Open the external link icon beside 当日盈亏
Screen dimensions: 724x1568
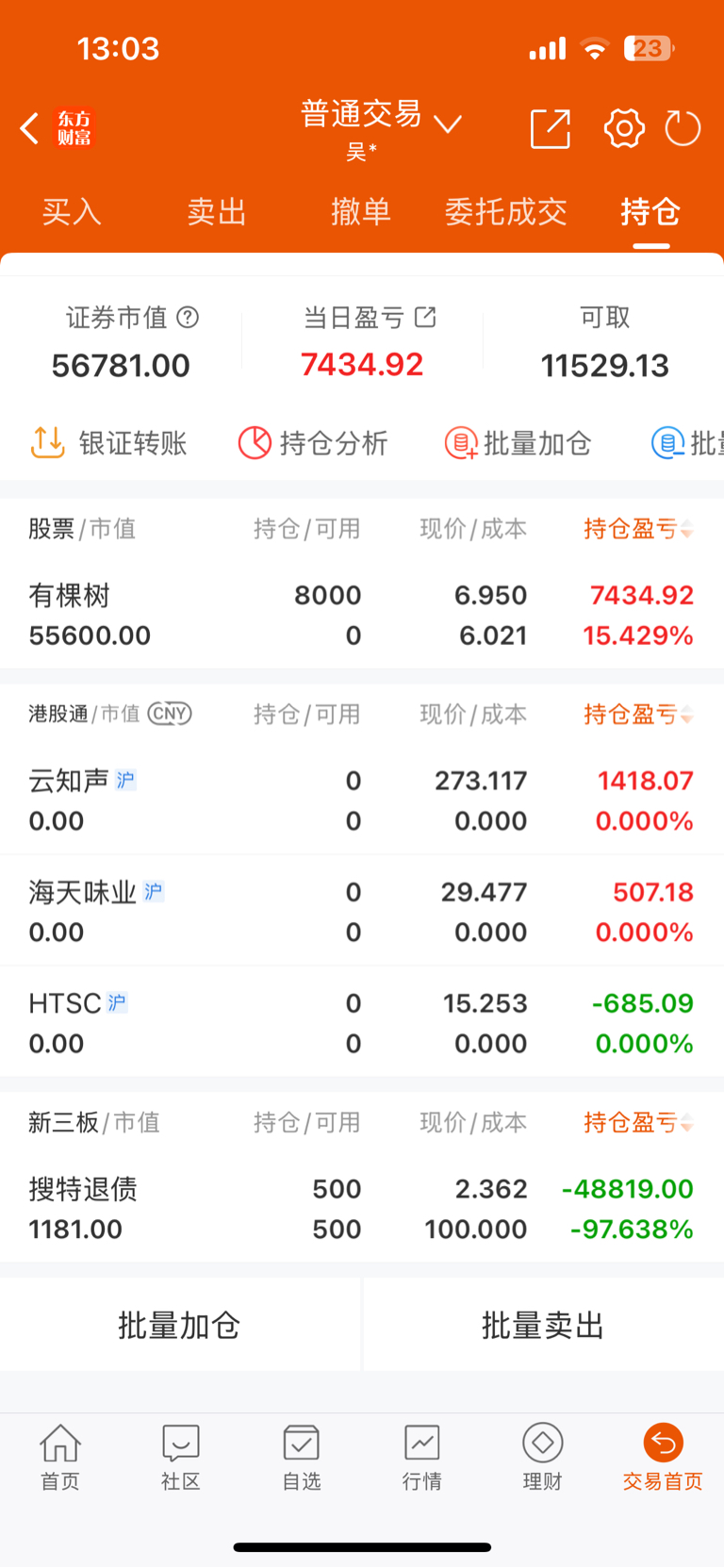(x=425, y=318)
